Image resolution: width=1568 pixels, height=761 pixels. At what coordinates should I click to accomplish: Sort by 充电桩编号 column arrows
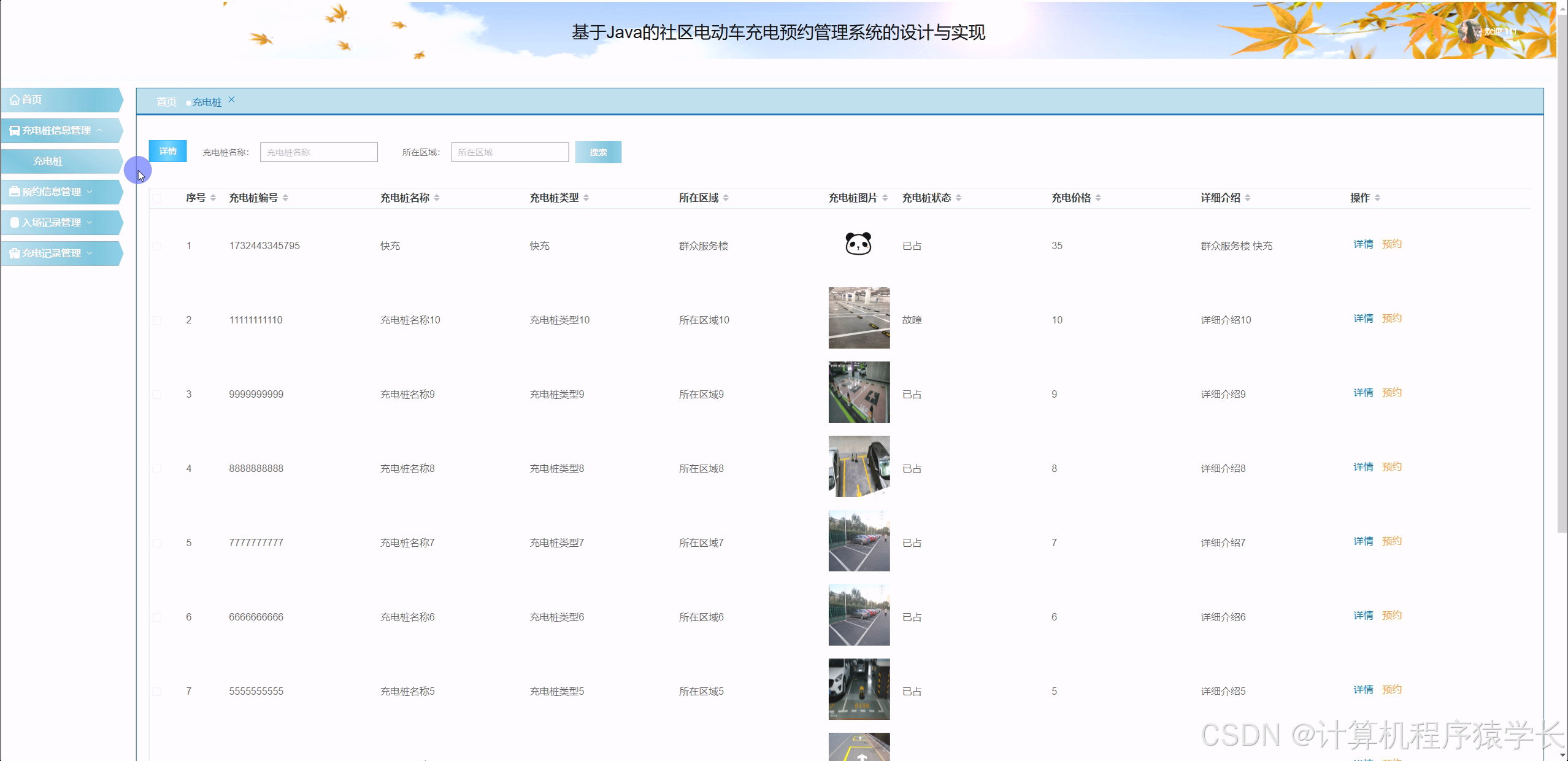click(285, 198)
